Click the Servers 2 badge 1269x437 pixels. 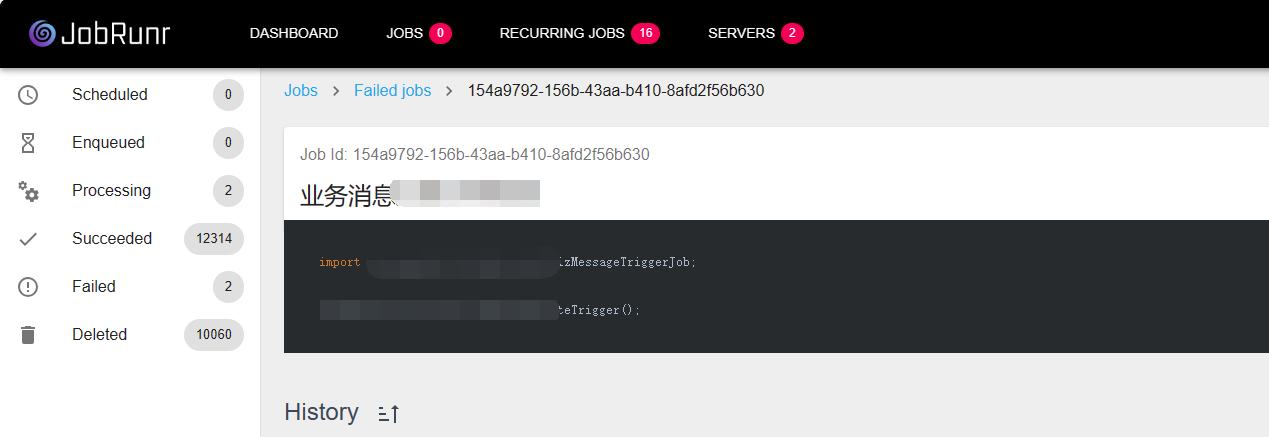coord(792,33)
